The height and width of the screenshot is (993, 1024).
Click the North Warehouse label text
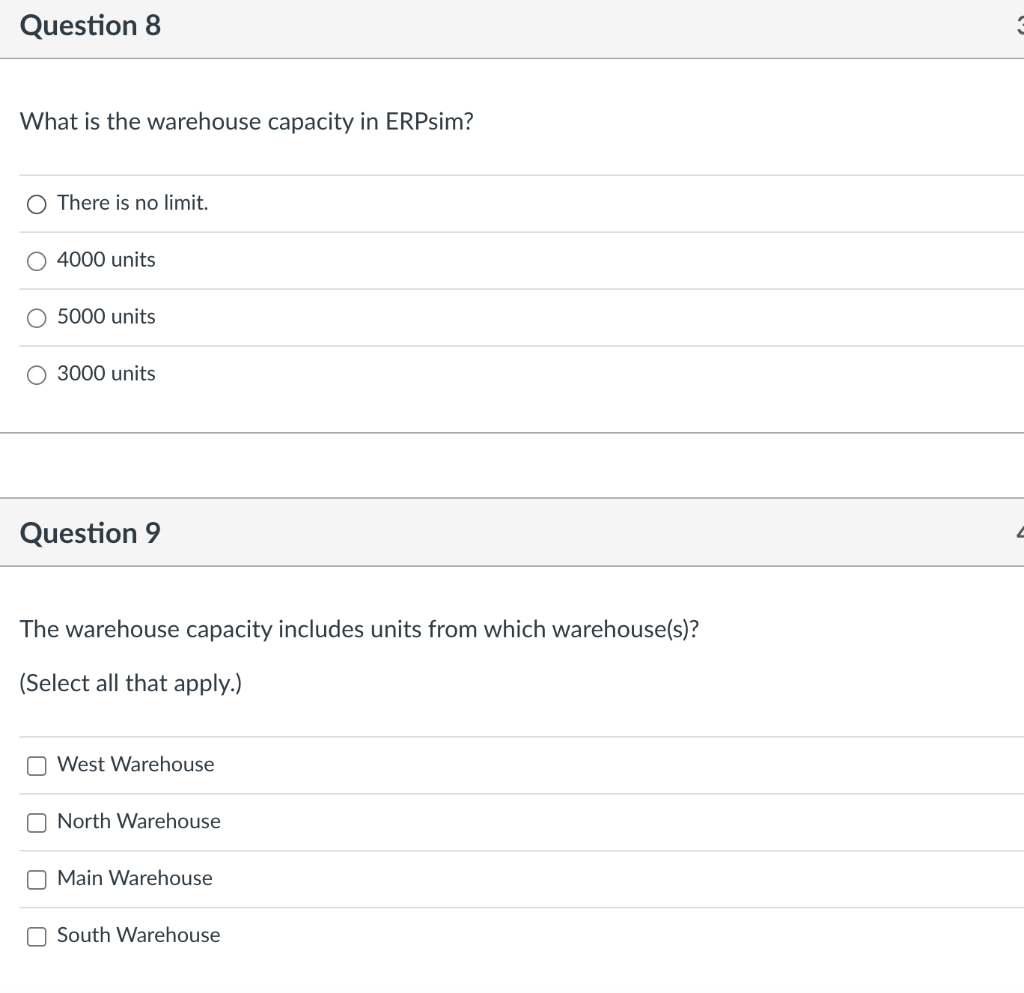coord(138,821)
